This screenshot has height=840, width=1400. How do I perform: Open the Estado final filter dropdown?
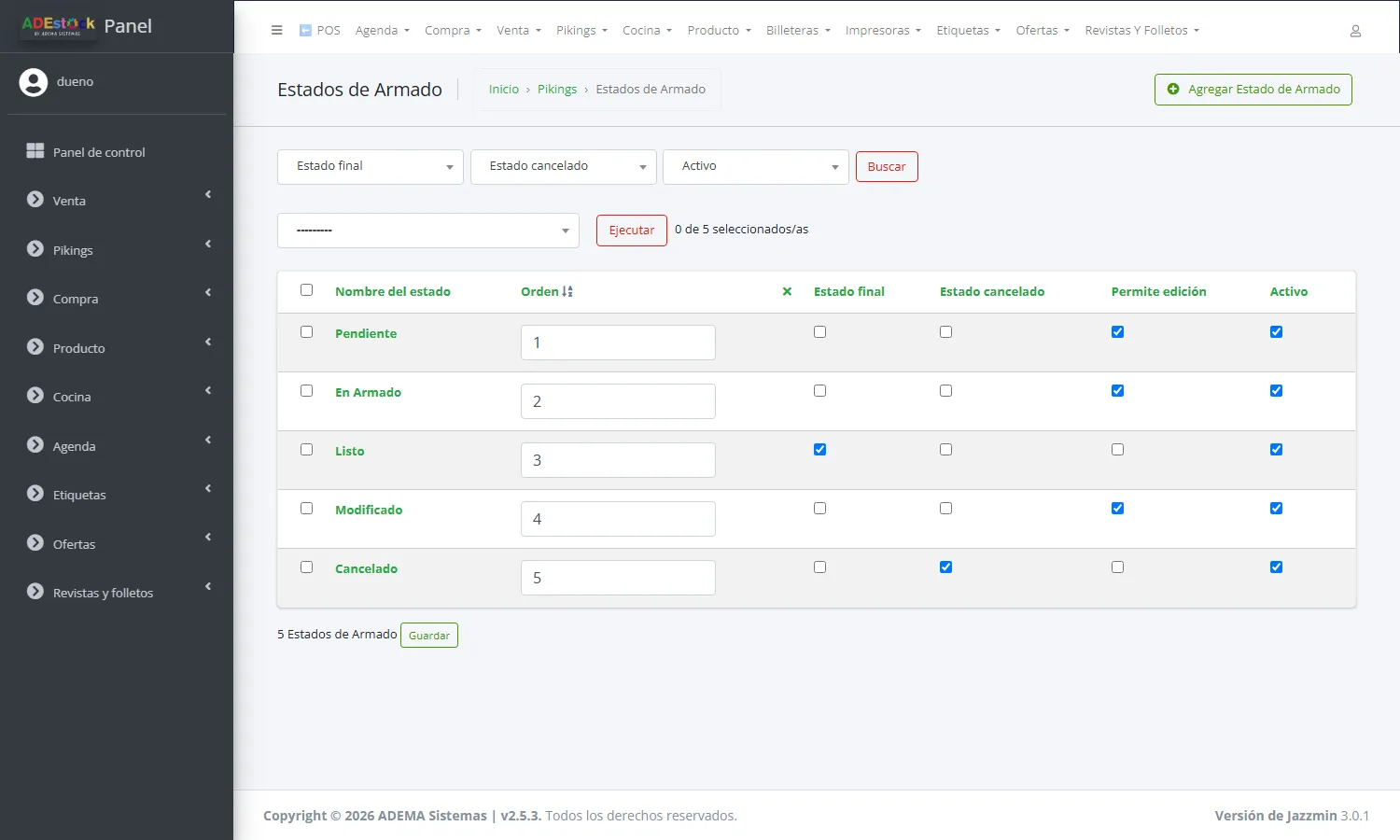pyautogui.click(x=371, y=167)
